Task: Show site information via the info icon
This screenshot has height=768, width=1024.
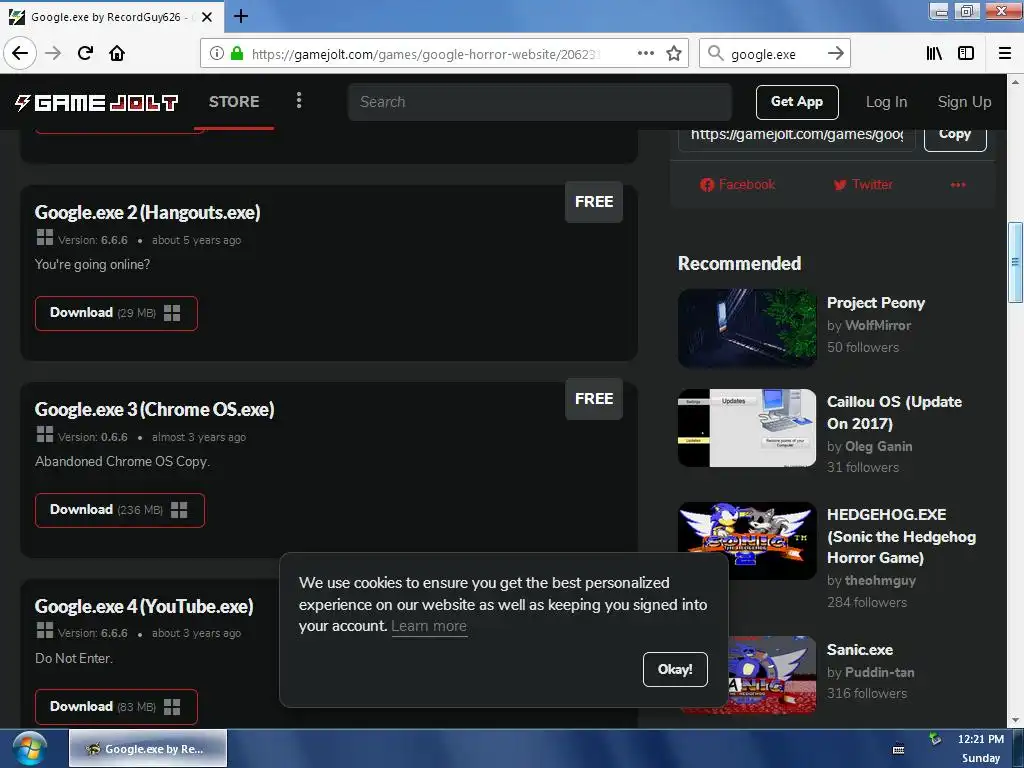Action: coord(216,54)
